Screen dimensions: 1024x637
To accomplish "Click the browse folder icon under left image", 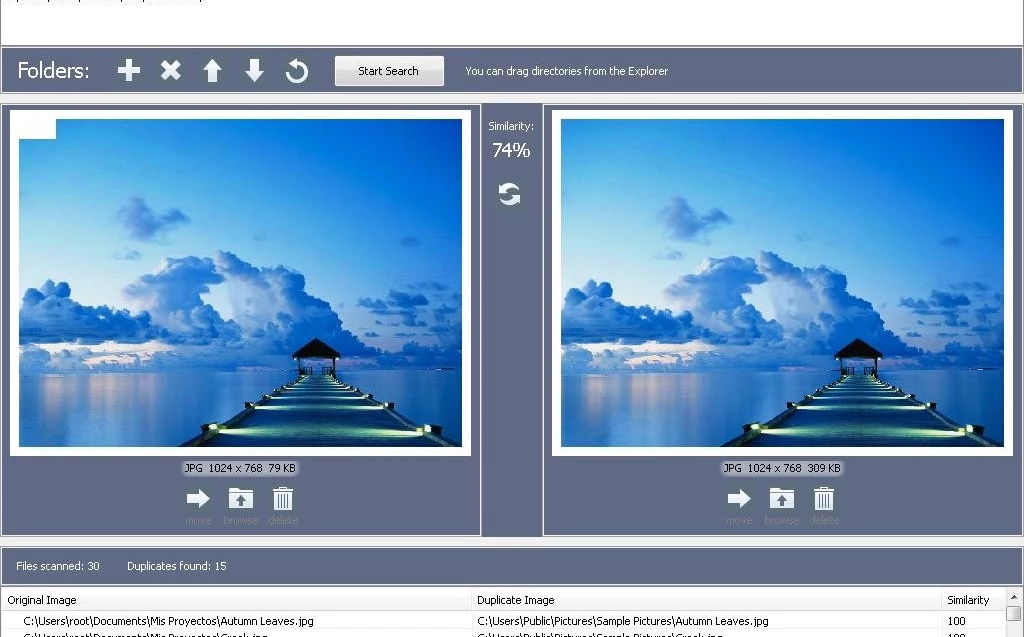I will coord(241,499).
